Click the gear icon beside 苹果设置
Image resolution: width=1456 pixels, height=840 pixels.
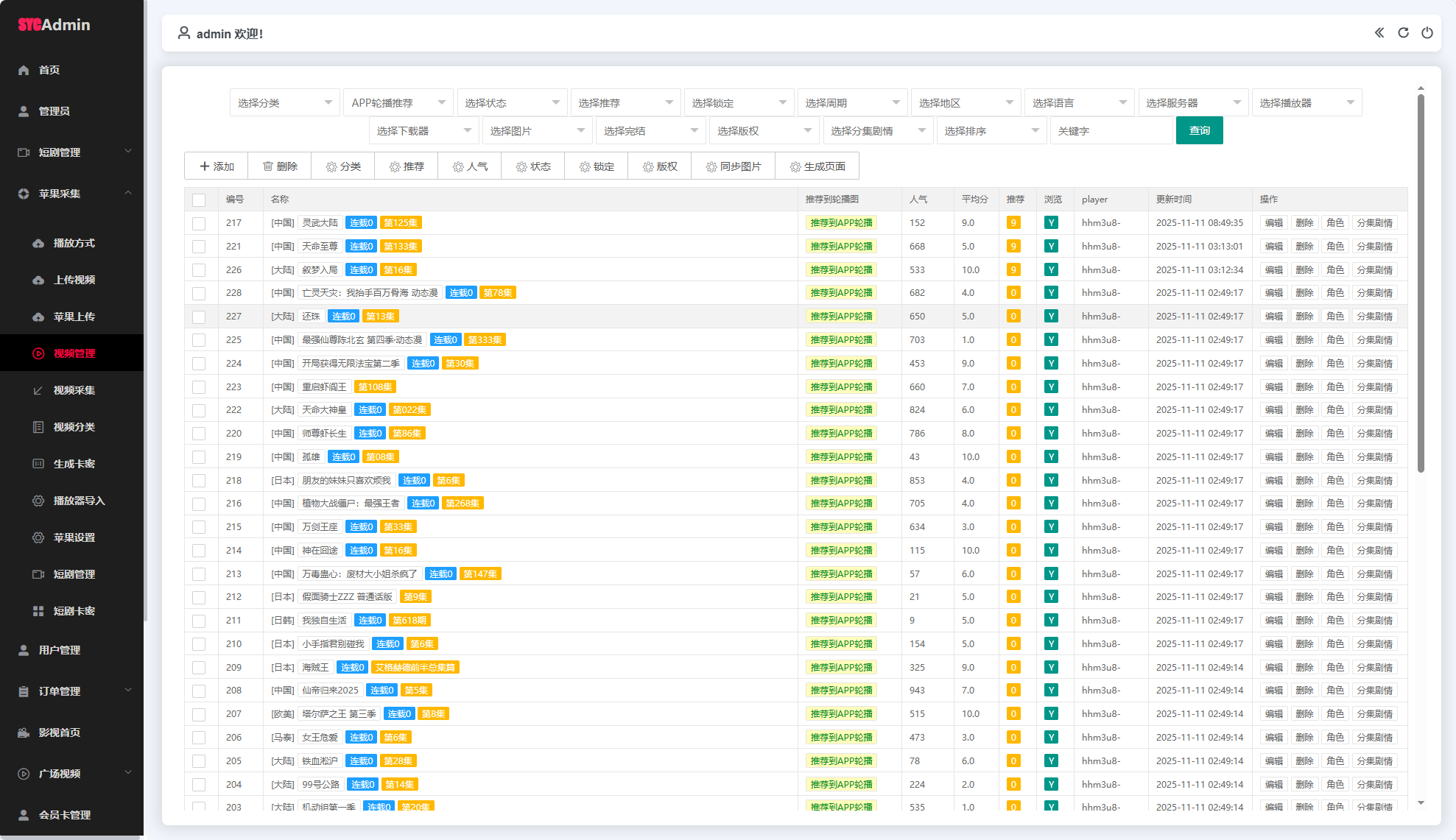(38, 537)
